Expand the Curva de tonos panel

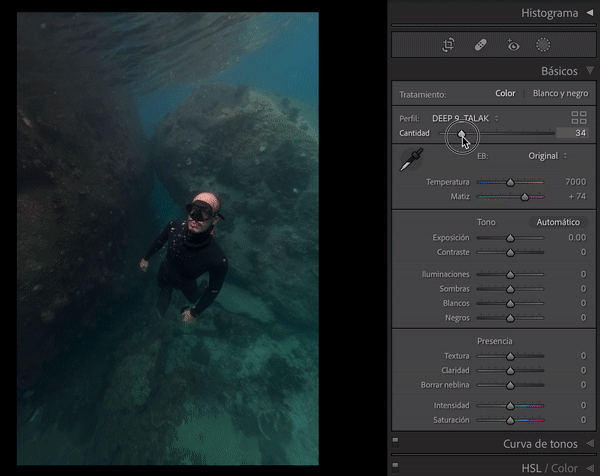[x=590, y=444]
